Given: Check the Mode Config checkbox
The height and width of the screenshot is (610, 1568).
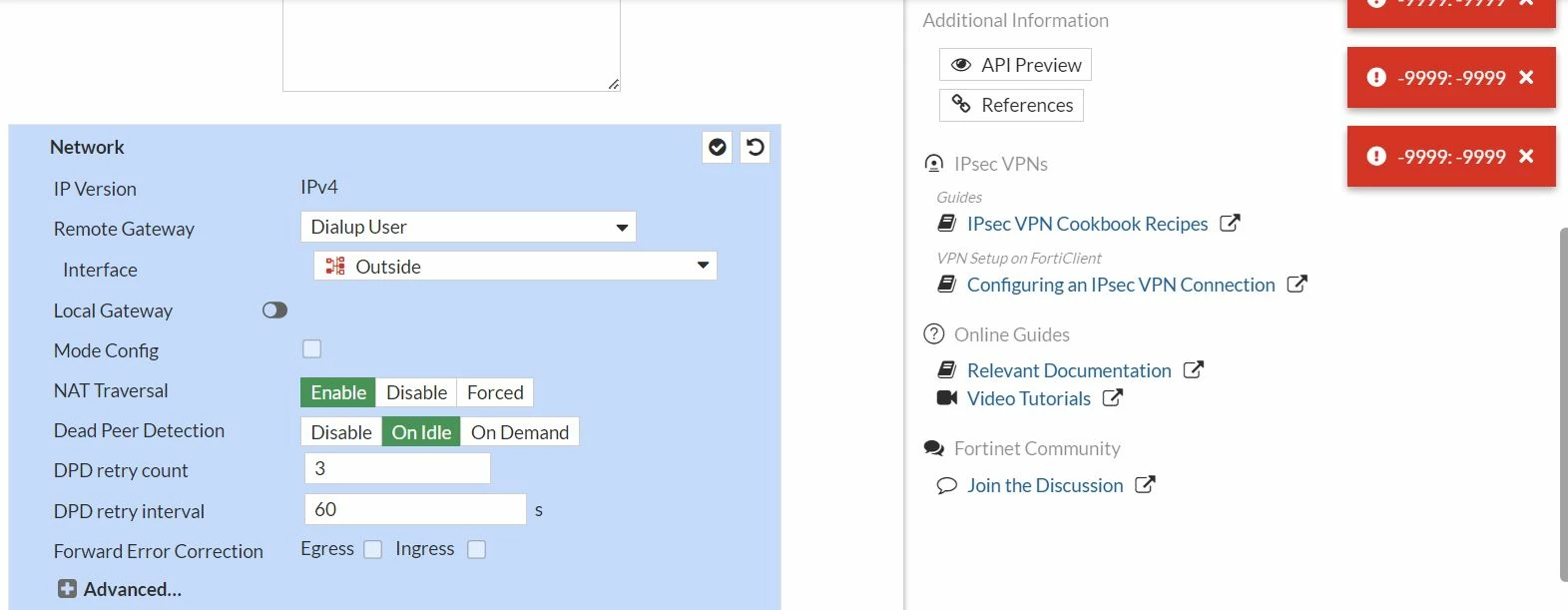Looking at the screenshot, I should [312, 348].
